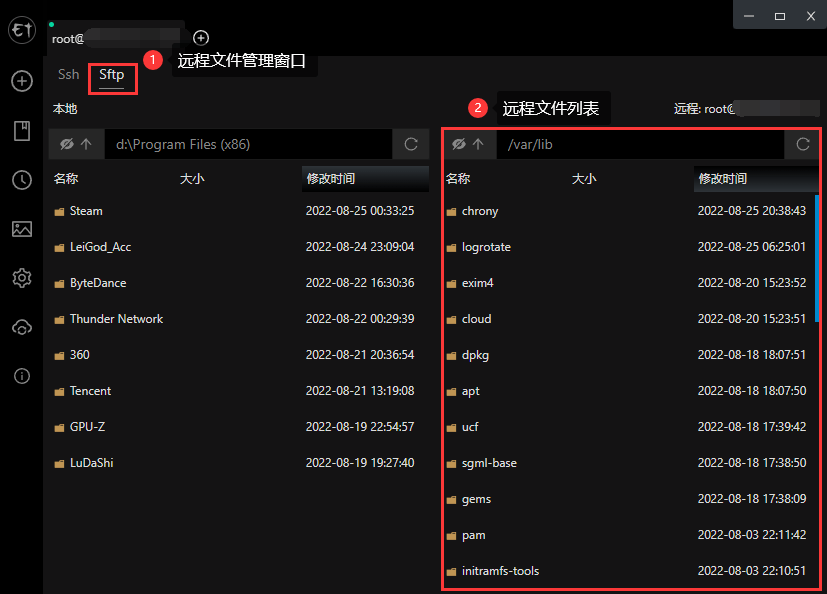
Task: Select the logrotate remote folder
Action: 629,247
